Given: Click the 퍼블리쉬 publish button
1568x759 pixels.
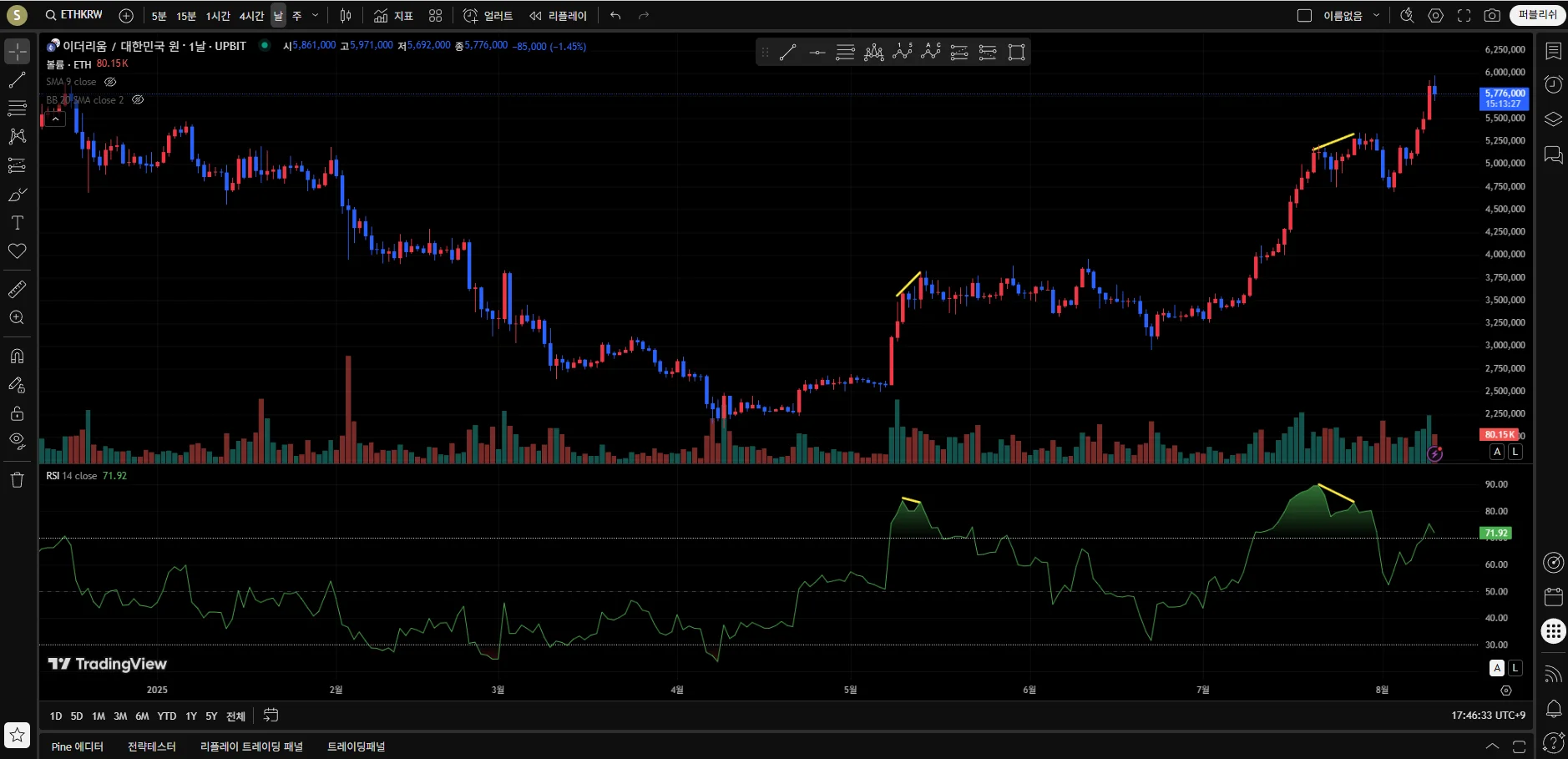Looking at the screenshot, I should click(x=1537, y=15).
